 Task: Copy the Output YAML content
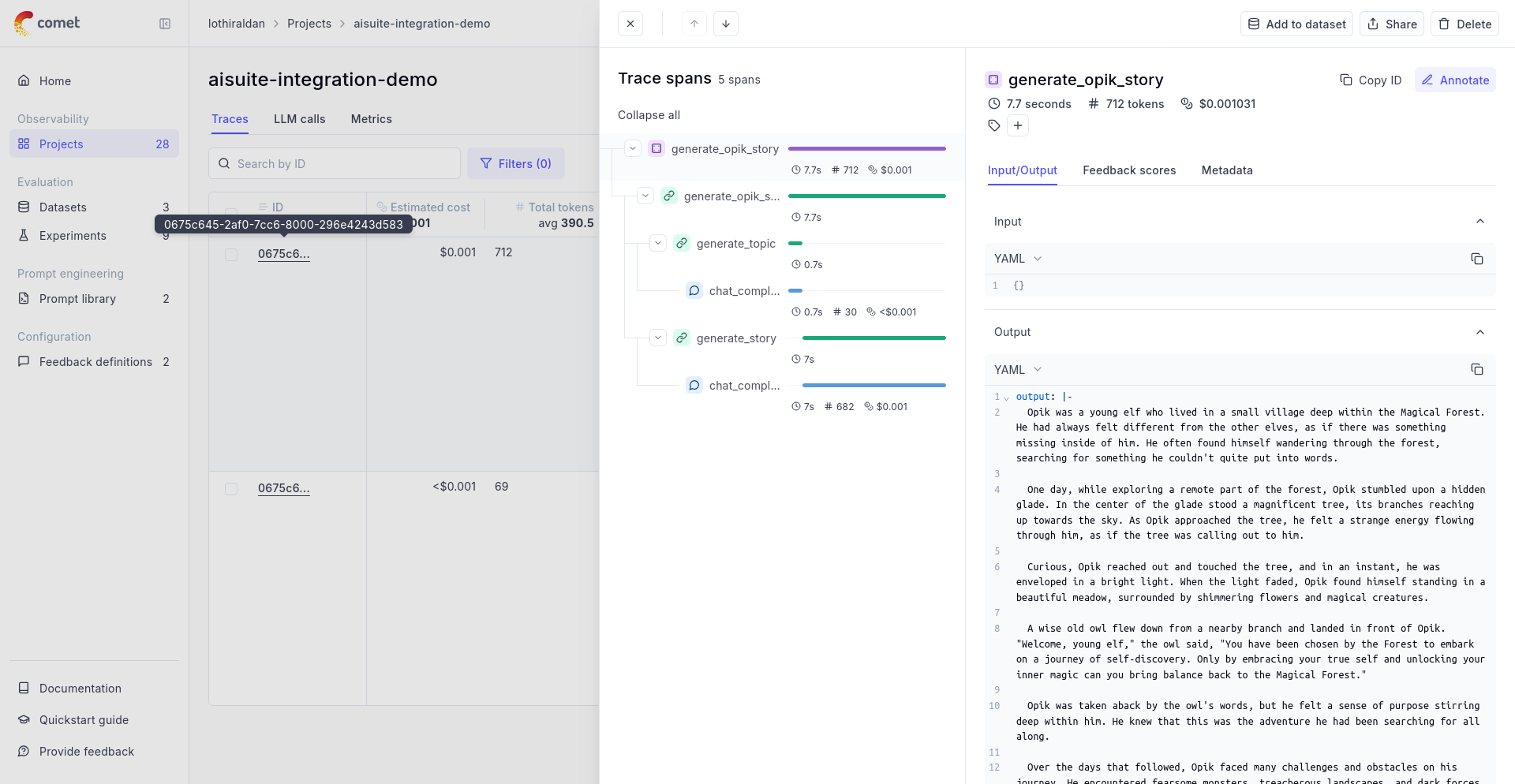point(1476,369)
